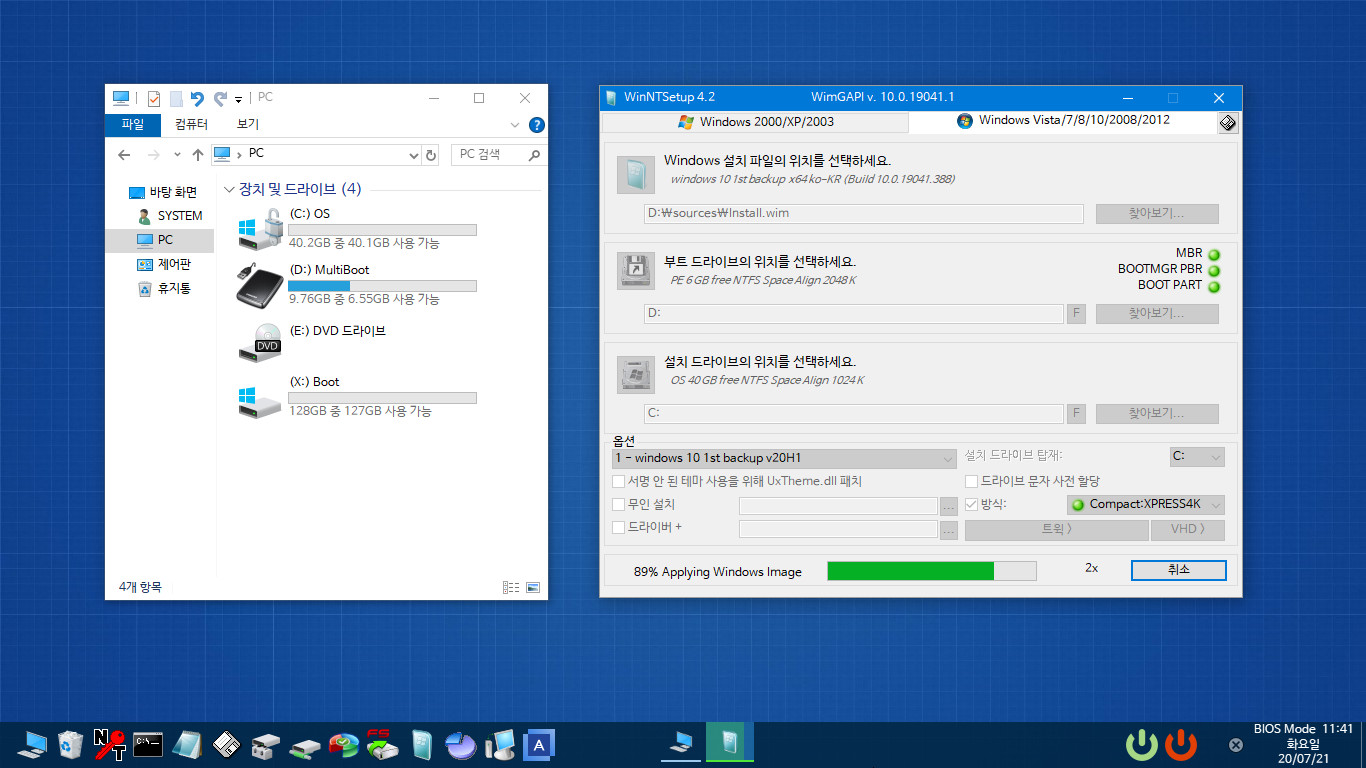This screenshot has height=768, width=1366.
Task: Click the installation drive icon in WinNTSetup
Action: click(x=635, y=373)
